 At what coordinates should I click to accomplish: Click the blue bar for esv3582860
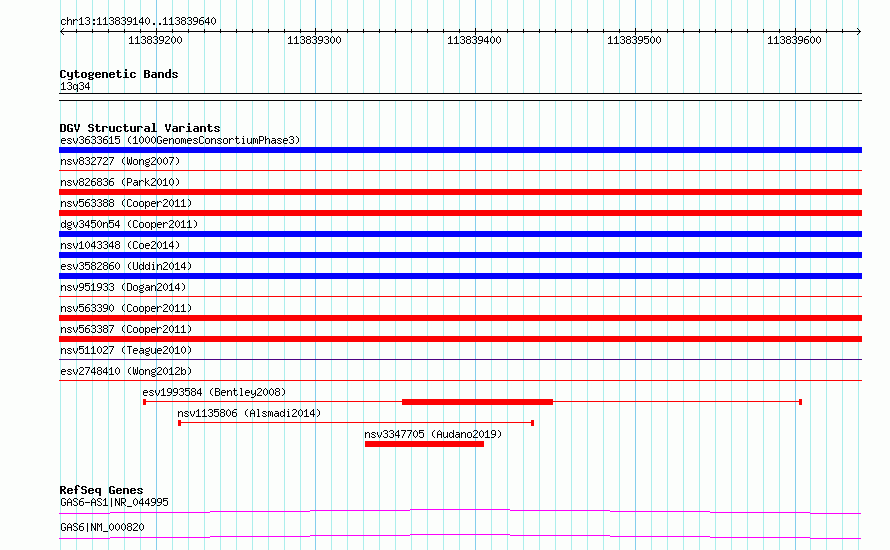[x=460, y=276]
